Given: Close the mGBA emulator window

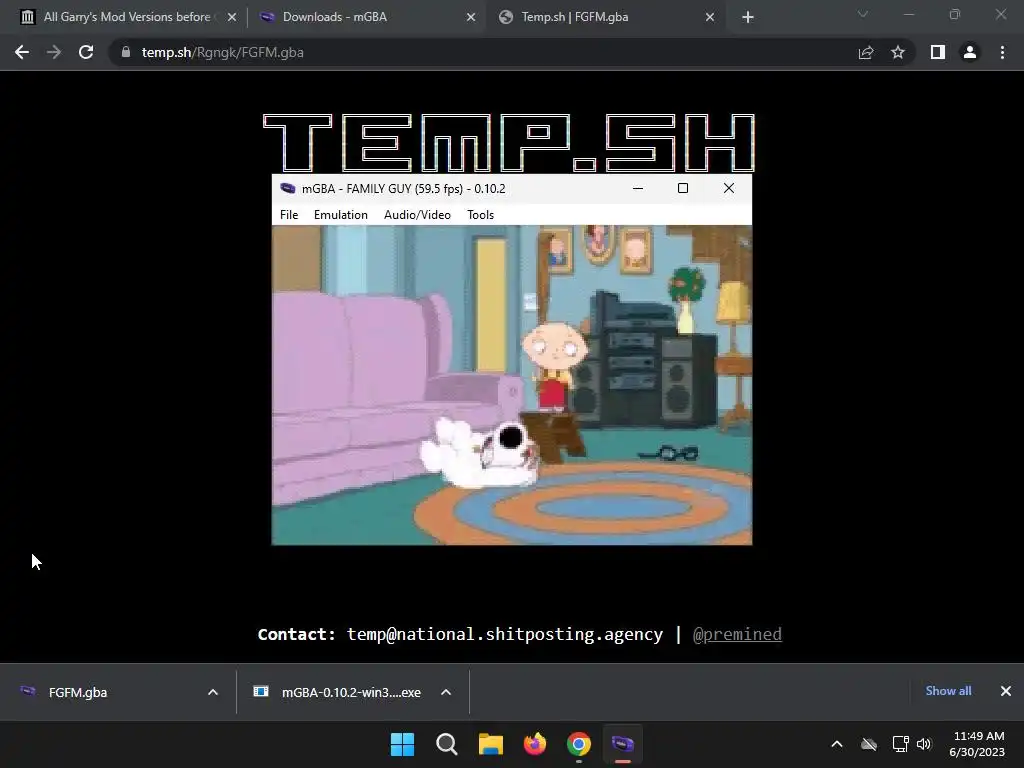Looking at the screenshot, I should point(729,189).
